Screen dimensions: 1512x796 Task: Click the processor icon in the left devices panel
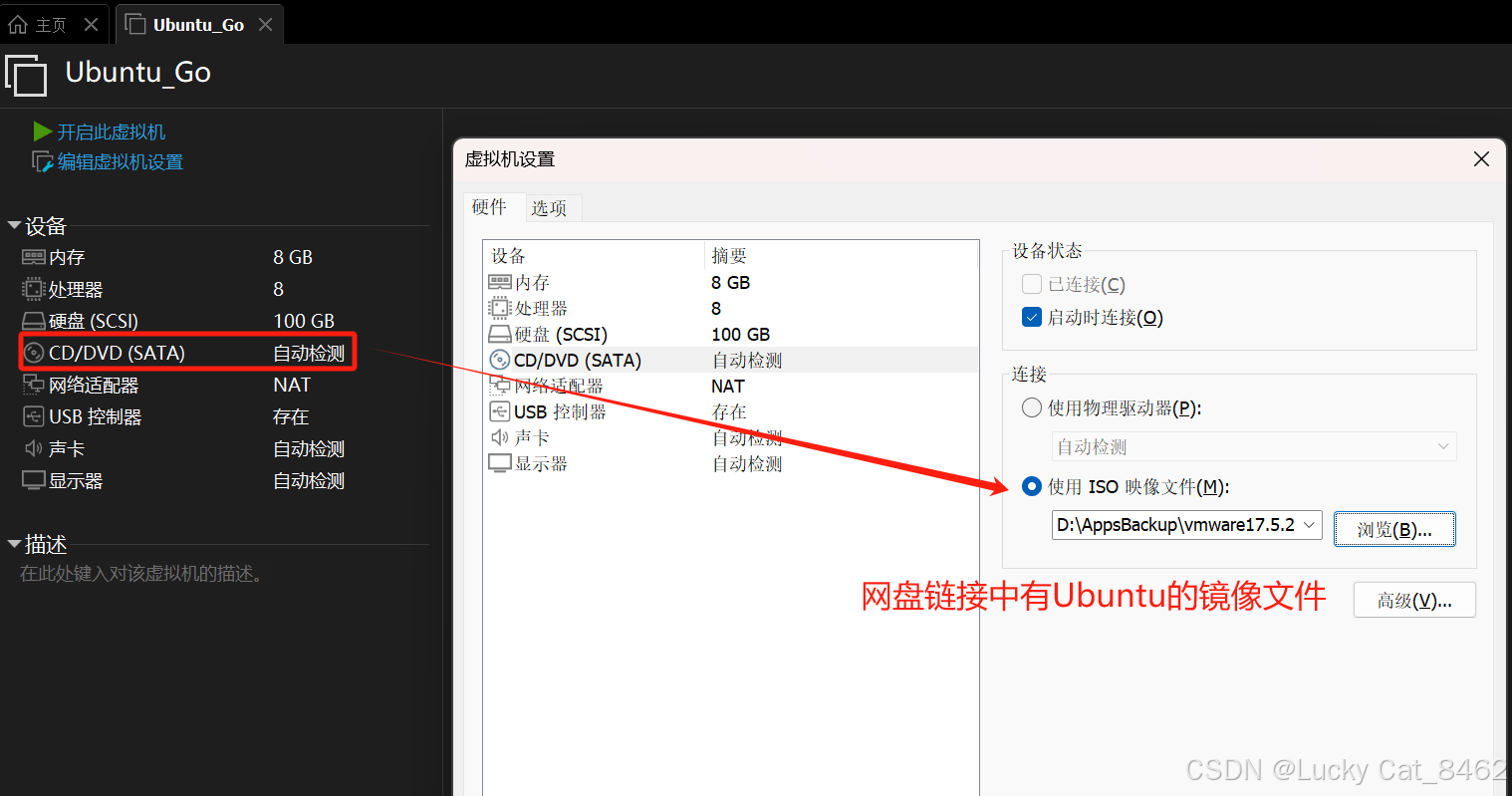[x=34, y=289]
